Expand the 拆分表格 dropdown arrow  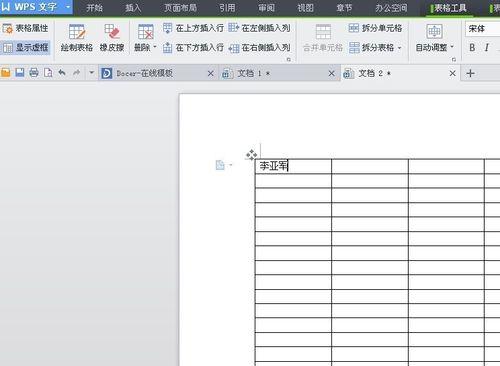coord(399,48)
